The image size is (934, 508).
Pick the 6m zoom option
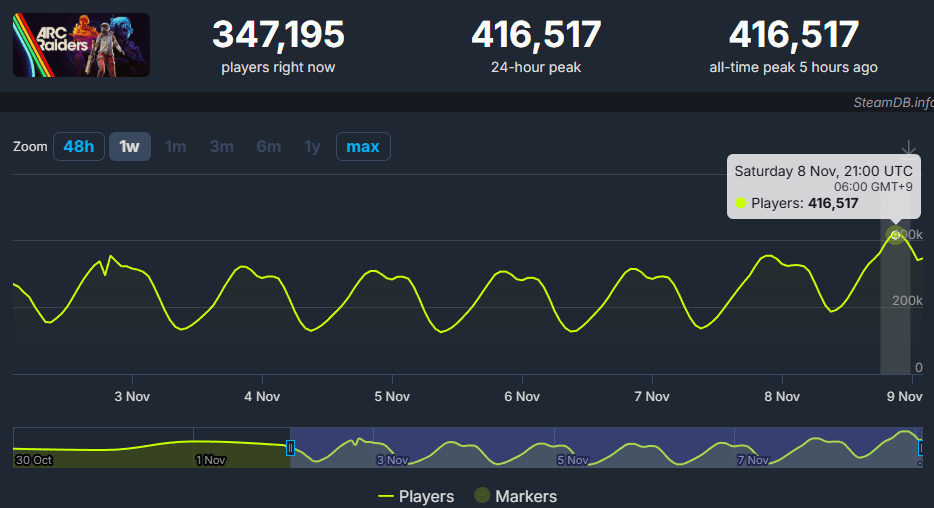click(268, 146)
